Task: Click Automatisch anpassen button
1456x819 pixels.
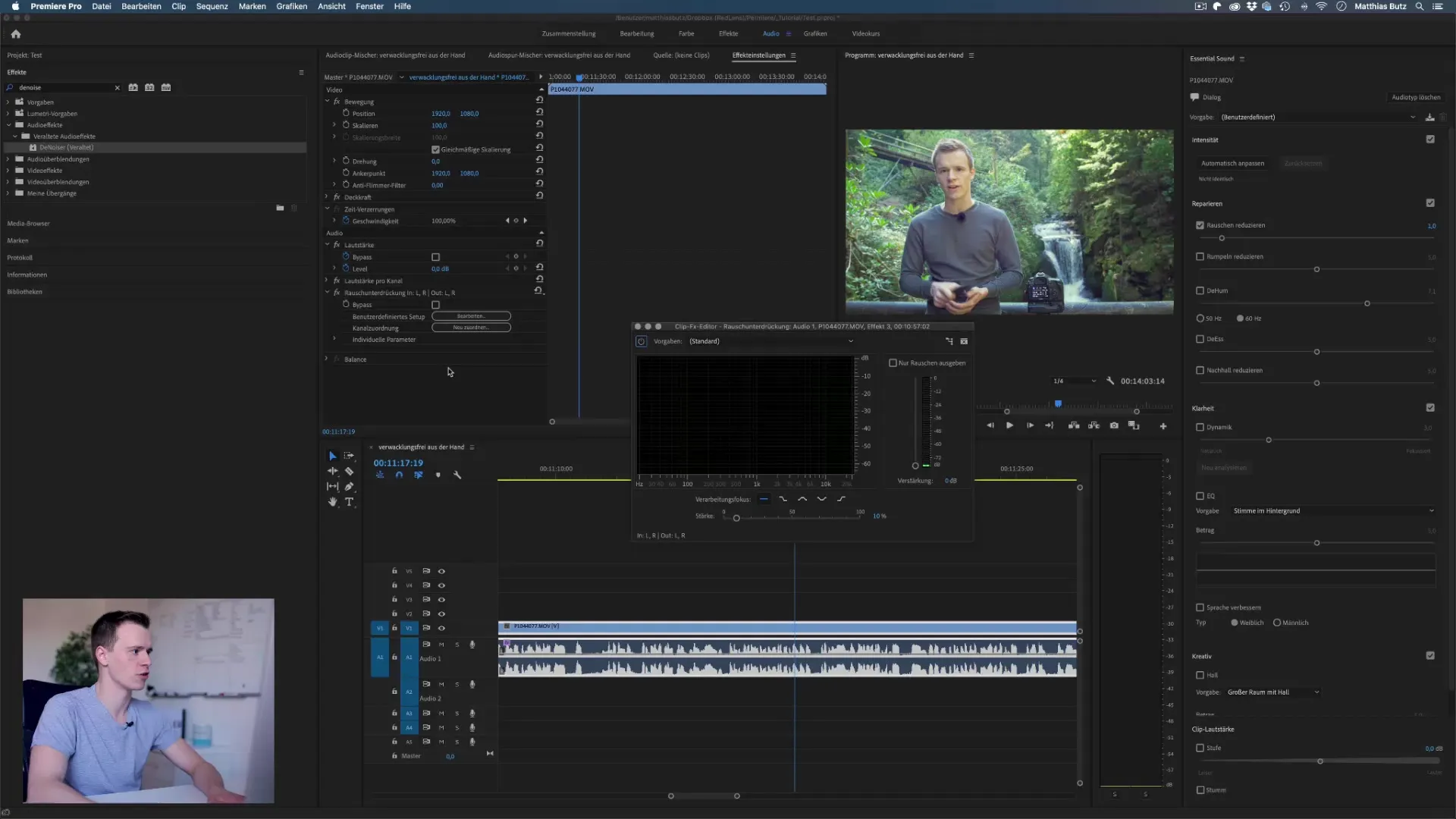Action: coord(1232,163)
